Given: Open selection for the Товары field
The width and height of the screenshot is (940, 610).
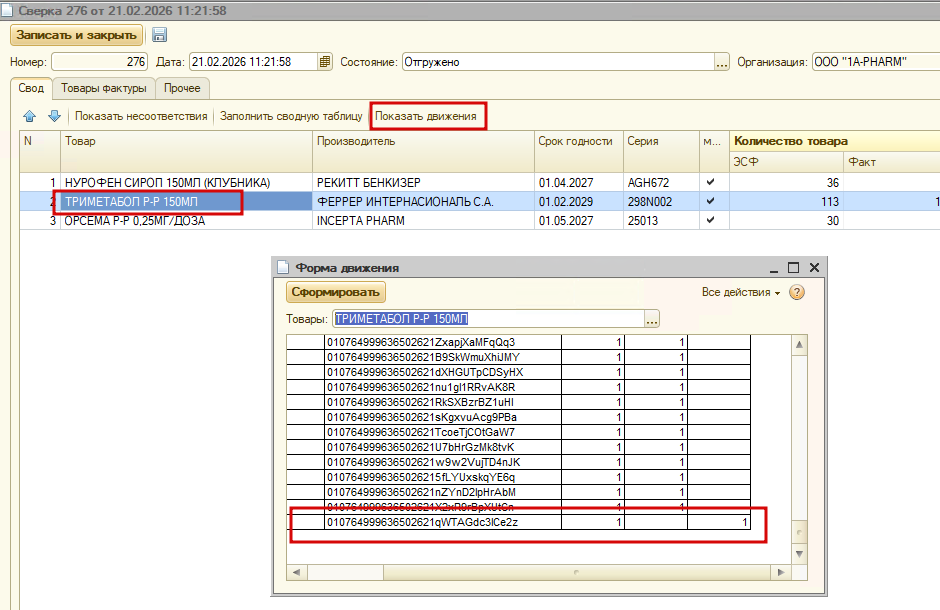Looking at the screenshot, I should tap(652, 320).
